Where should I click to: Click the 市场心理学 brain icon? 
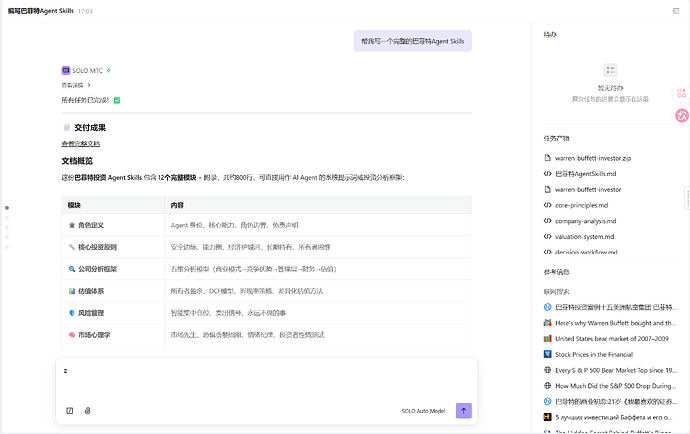[72, 335]
